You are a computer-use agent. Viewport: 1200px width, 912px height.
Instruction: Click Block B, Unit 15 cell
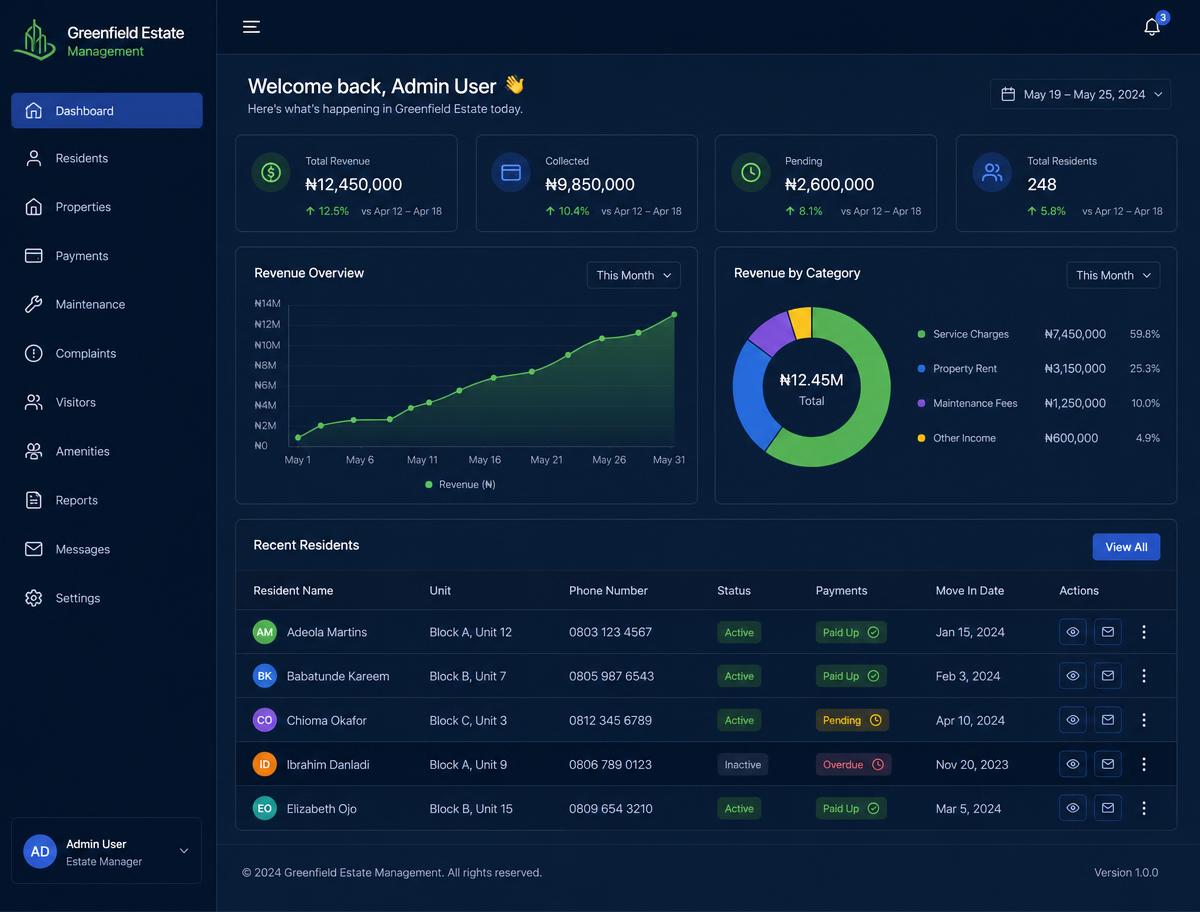[471, 808]
